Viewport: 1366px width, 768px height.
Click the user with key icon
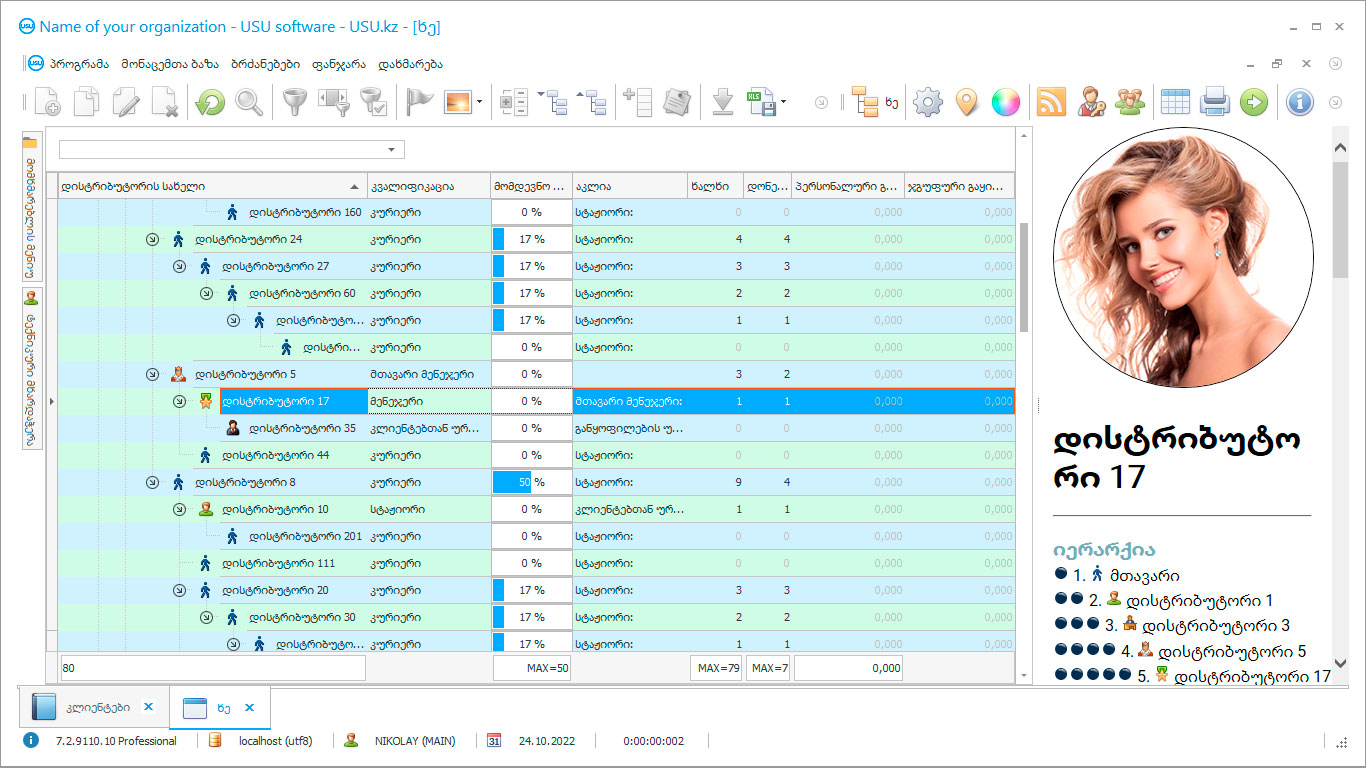point(1091,102)
